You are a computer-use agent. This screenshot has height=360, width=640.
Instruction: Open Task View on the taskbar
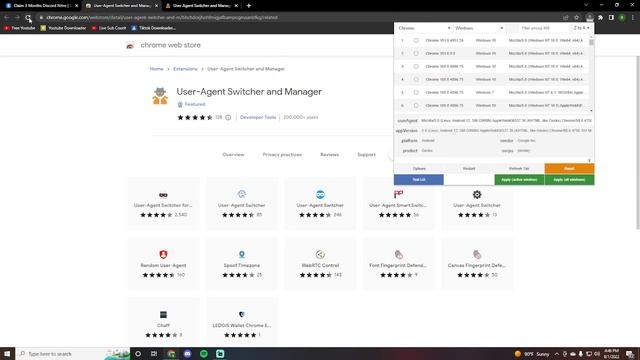(x=154, y=354)
